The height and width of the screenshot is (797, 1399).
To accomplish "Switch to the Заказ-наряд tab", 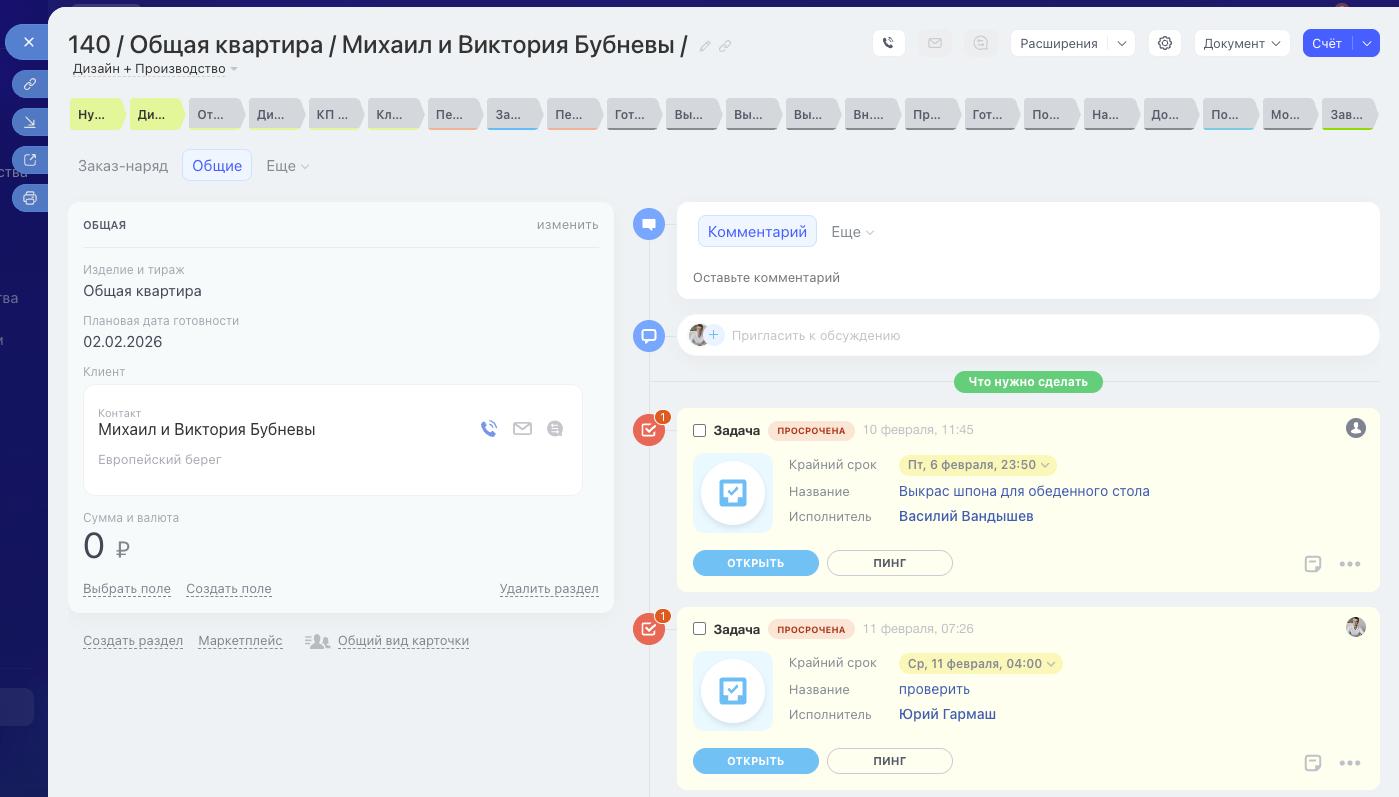I will coord(123,166).
